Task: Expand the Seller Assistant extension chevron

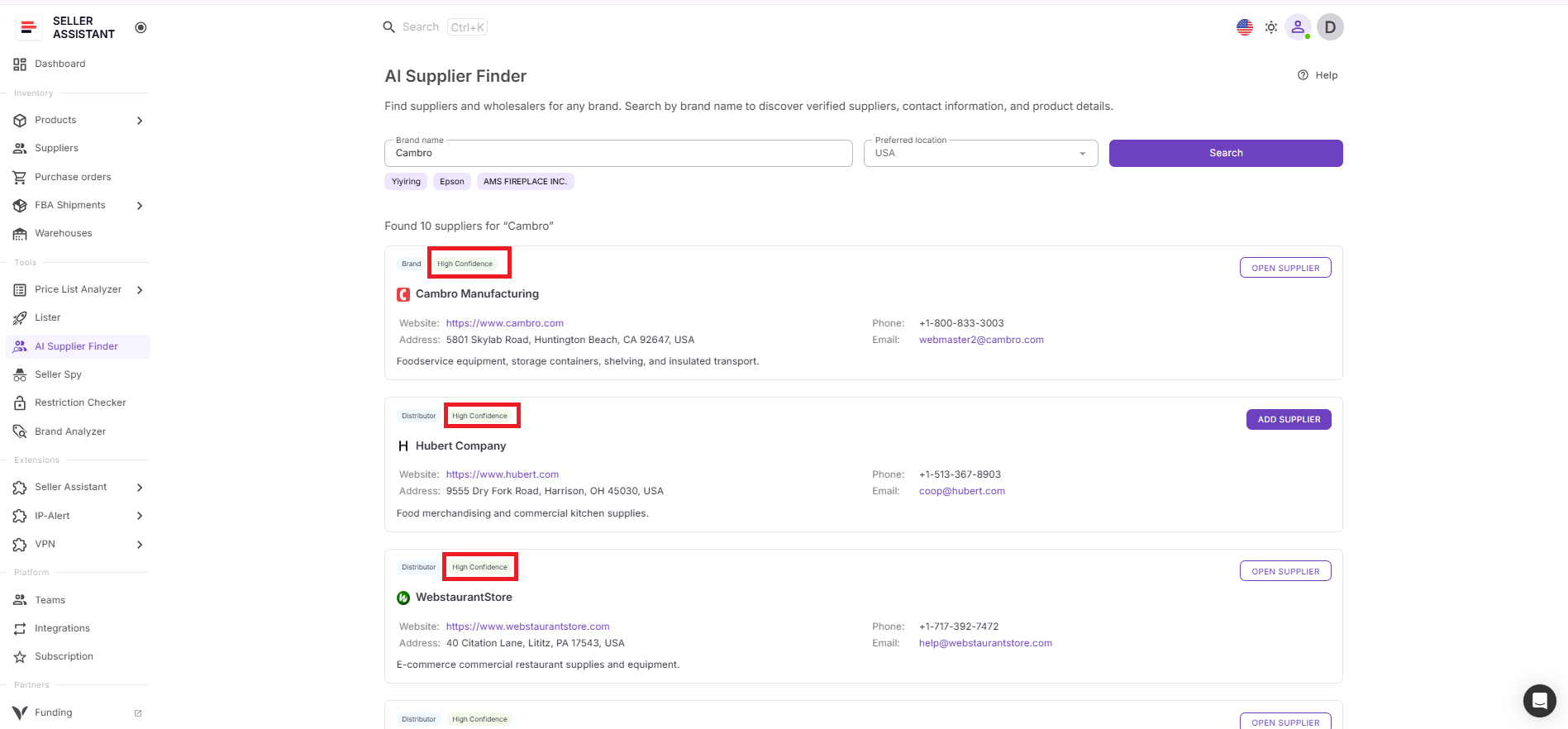Action: pyautogui.click(x=140, y=488)
